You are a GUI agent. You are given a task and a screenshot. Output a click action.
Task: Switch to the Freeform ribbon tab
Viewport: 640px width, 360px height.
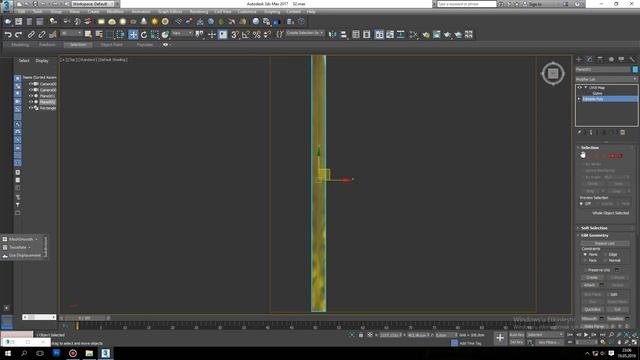coord(47,45)
